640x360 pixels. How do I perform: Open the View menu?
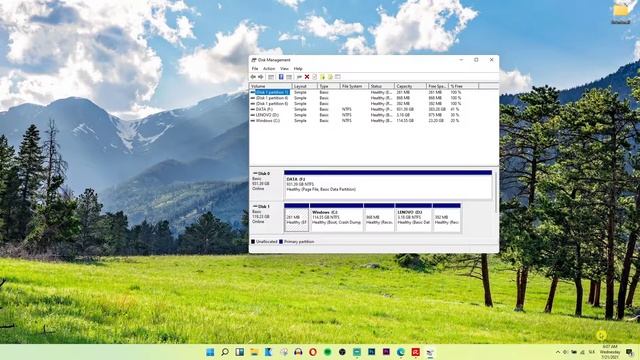[x=284, y=69]
